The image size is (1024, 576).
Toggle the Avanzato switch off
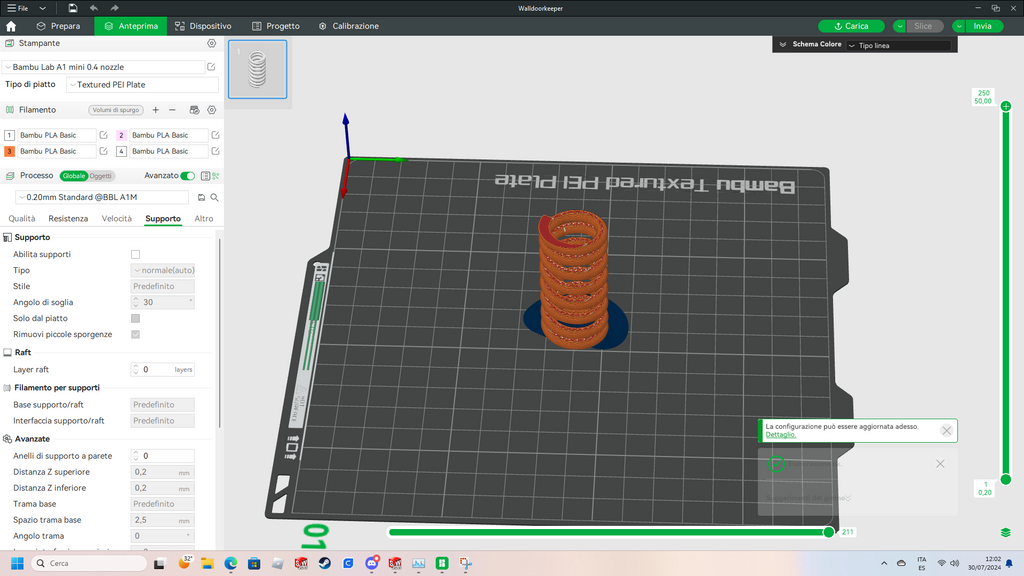point(187,176)
